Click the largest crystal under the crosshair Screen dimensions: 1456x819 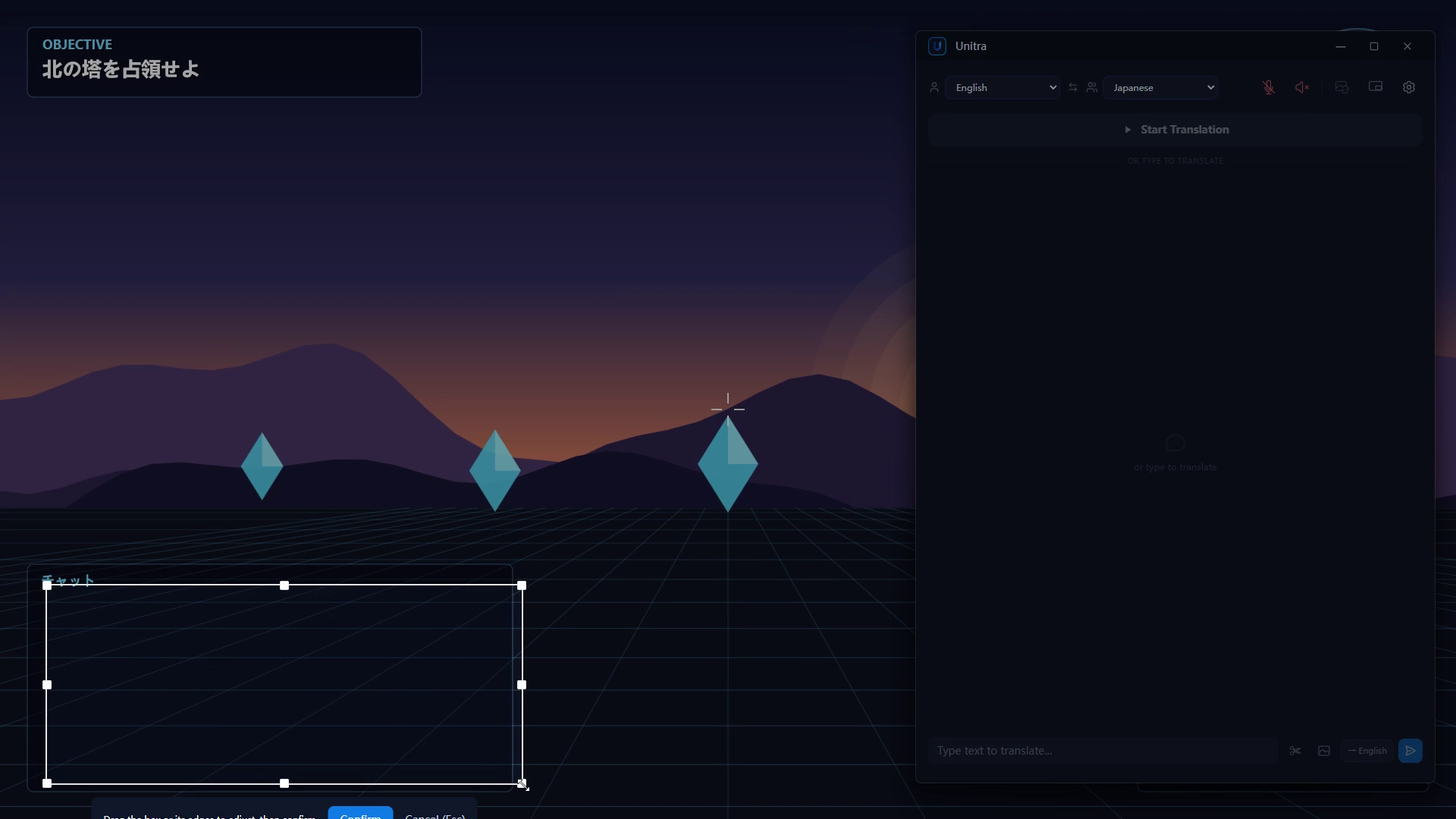pos(728,464)
